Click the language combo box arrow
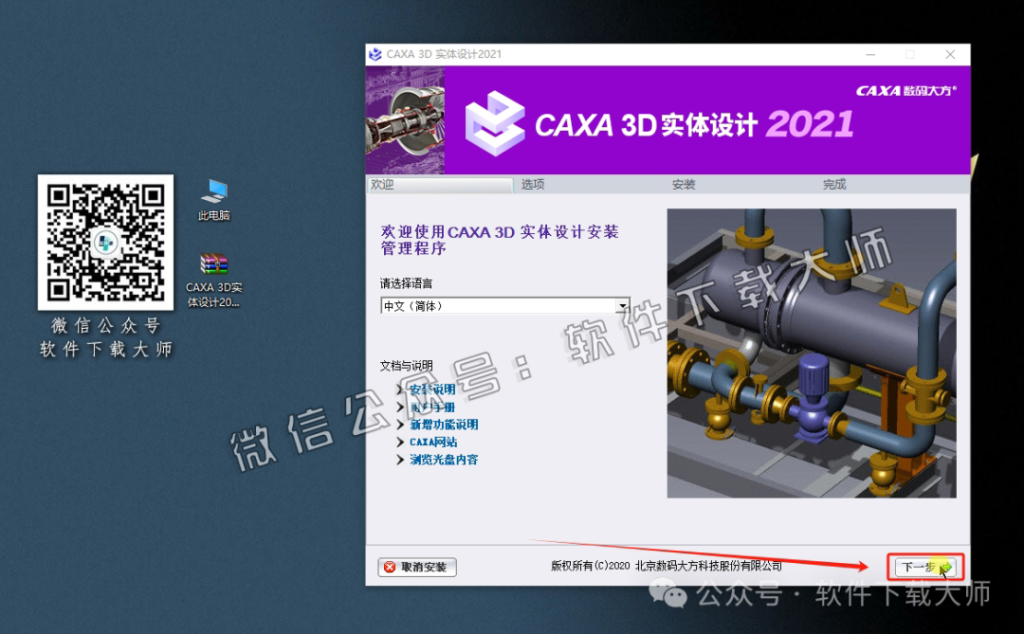 point(623,306)
